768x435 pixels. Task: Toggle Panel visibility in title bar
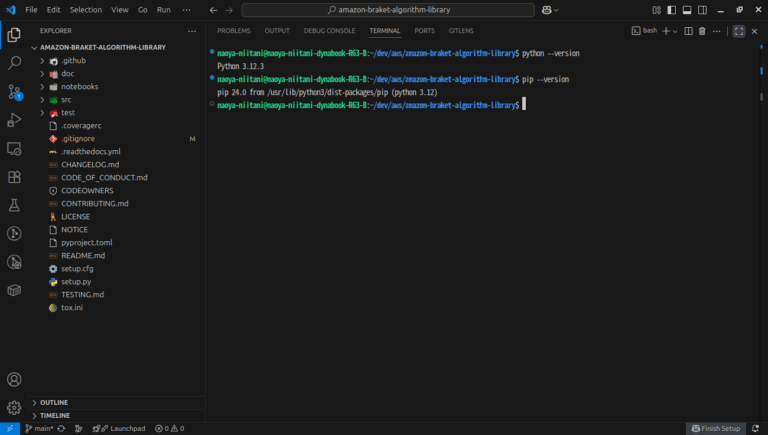687,10
